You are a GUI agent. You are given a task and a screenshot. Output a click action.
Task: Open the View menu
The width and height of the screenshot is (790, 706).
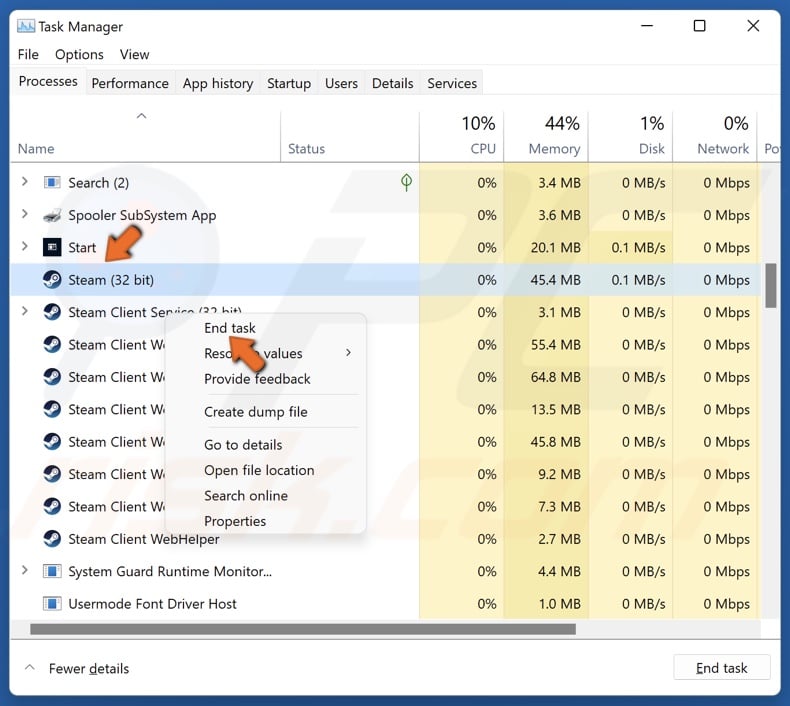[x=135, y=54]
